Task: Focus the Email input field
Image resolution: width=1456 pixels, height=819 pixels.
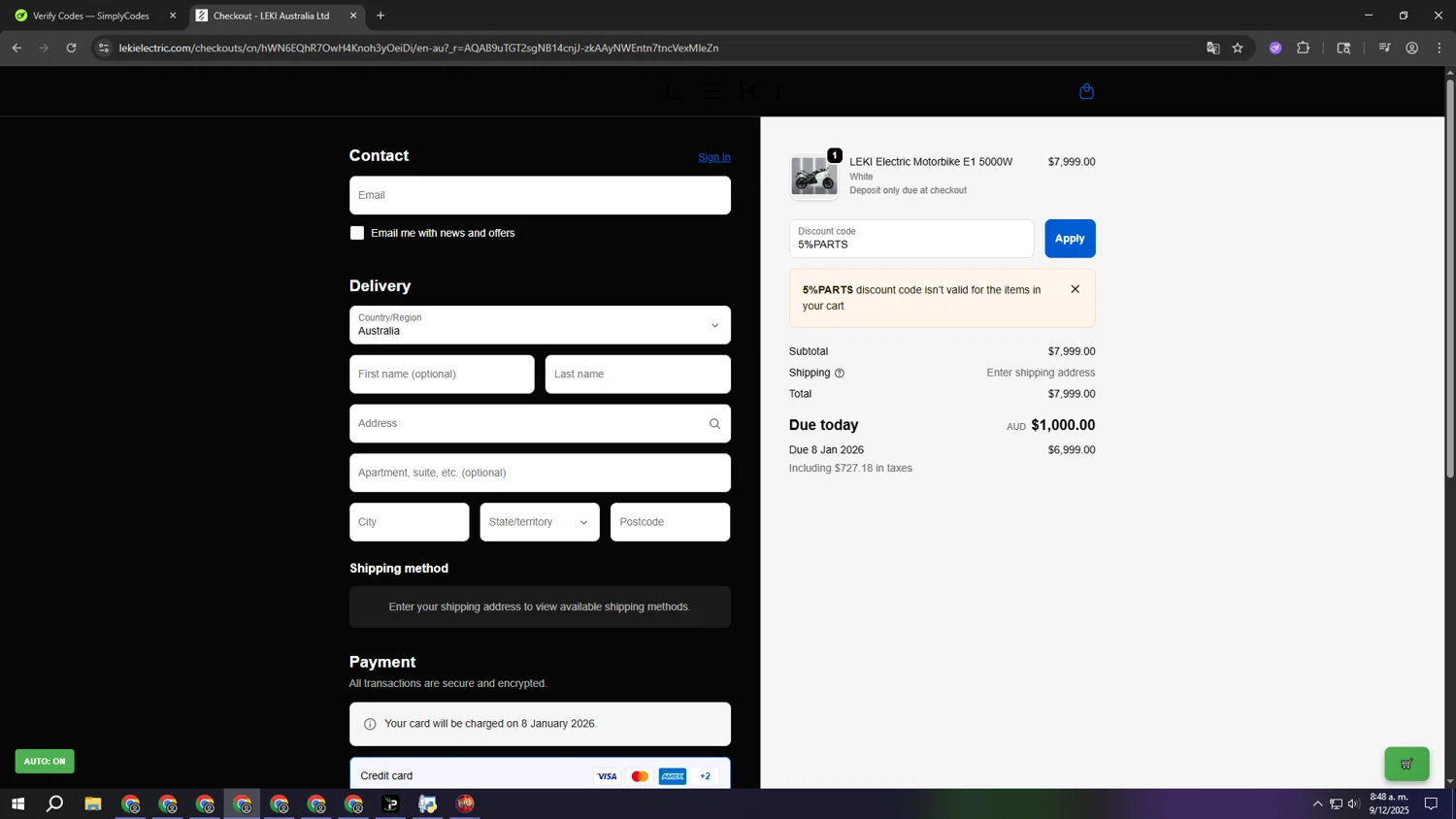Action: 540,195
